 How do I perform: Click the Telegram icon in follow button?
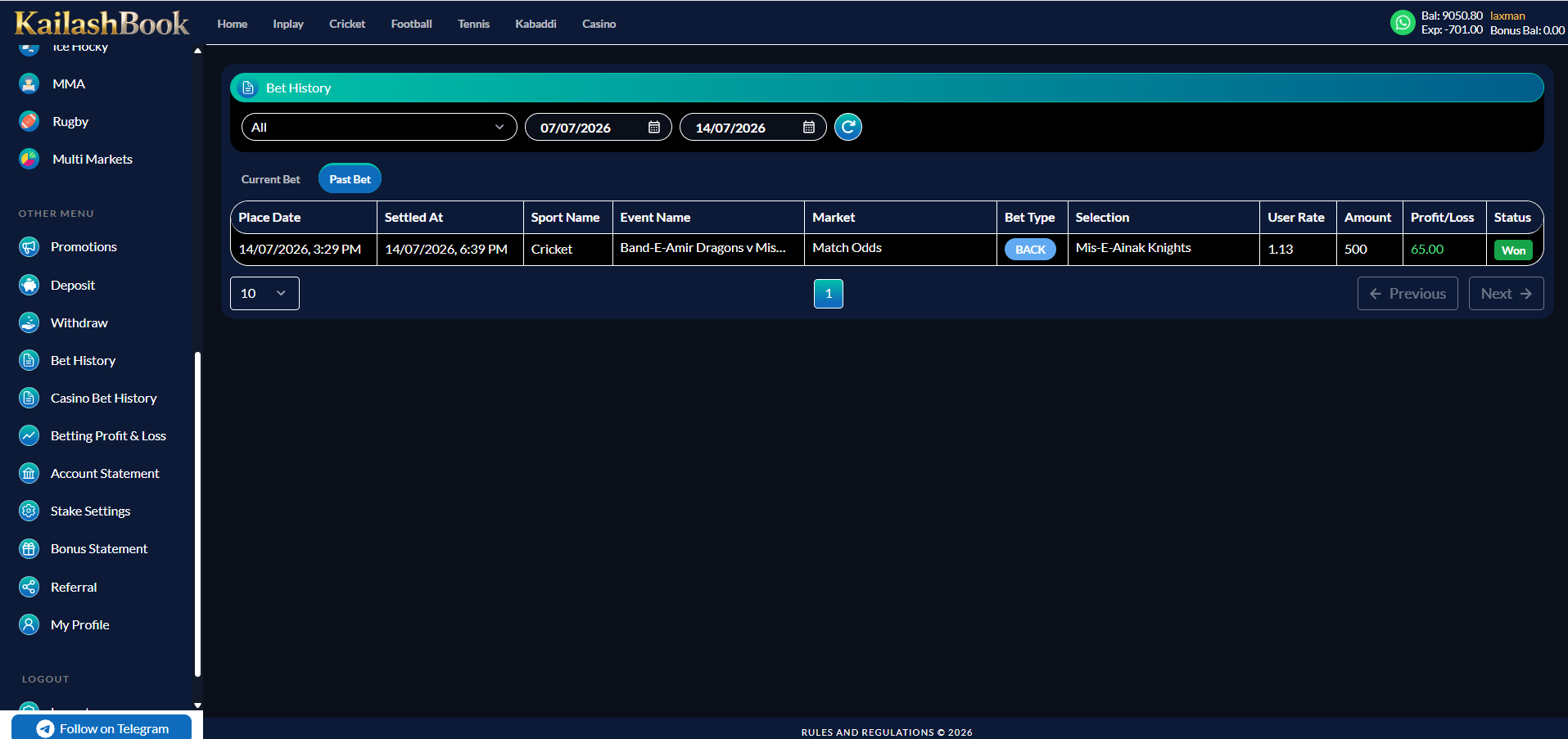point(45,728)
